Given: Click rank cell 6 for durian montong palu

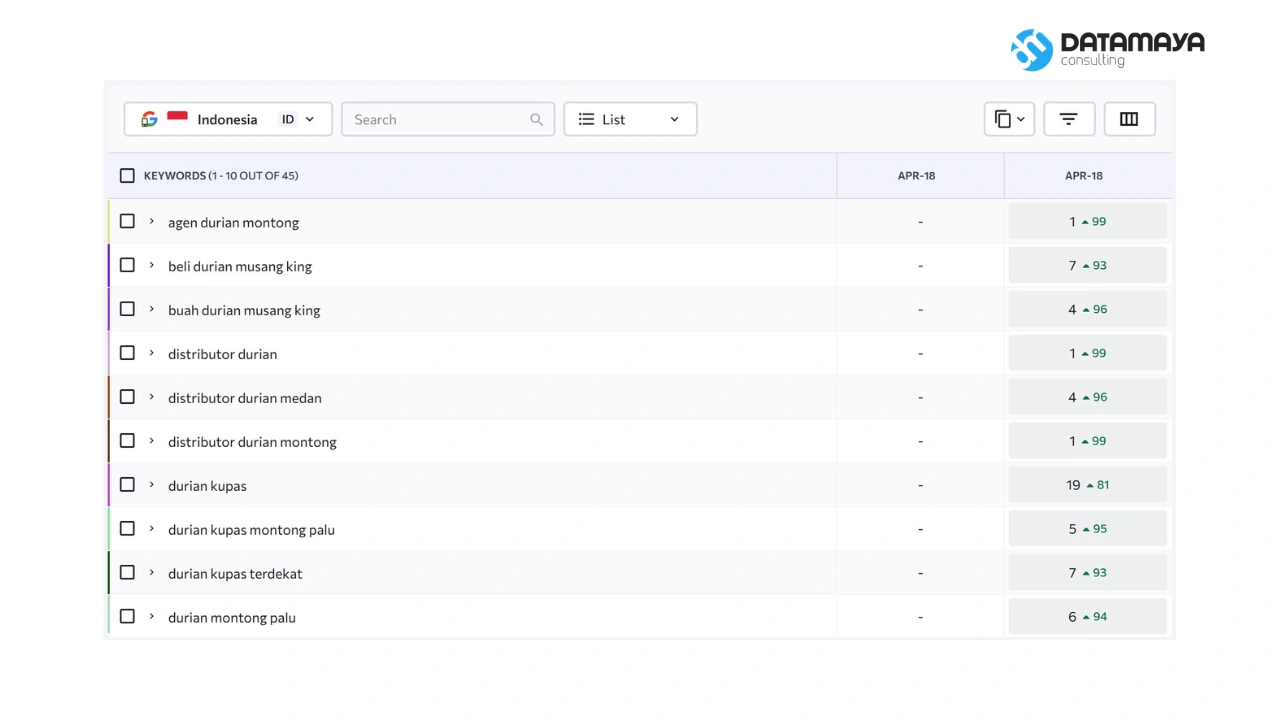Looking at the screenshot, I should [1088, 617].
